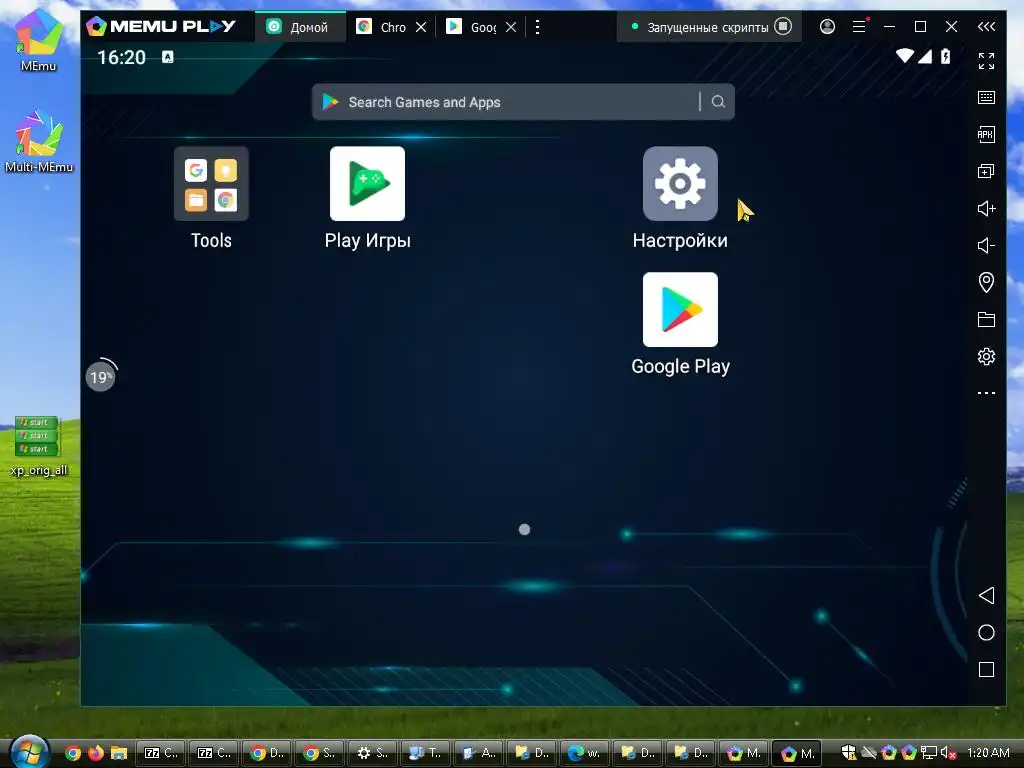The image size is (1024, 768).
Task: Open MEmu settings gear in sidebar
Action: click(x=986, y=357)
